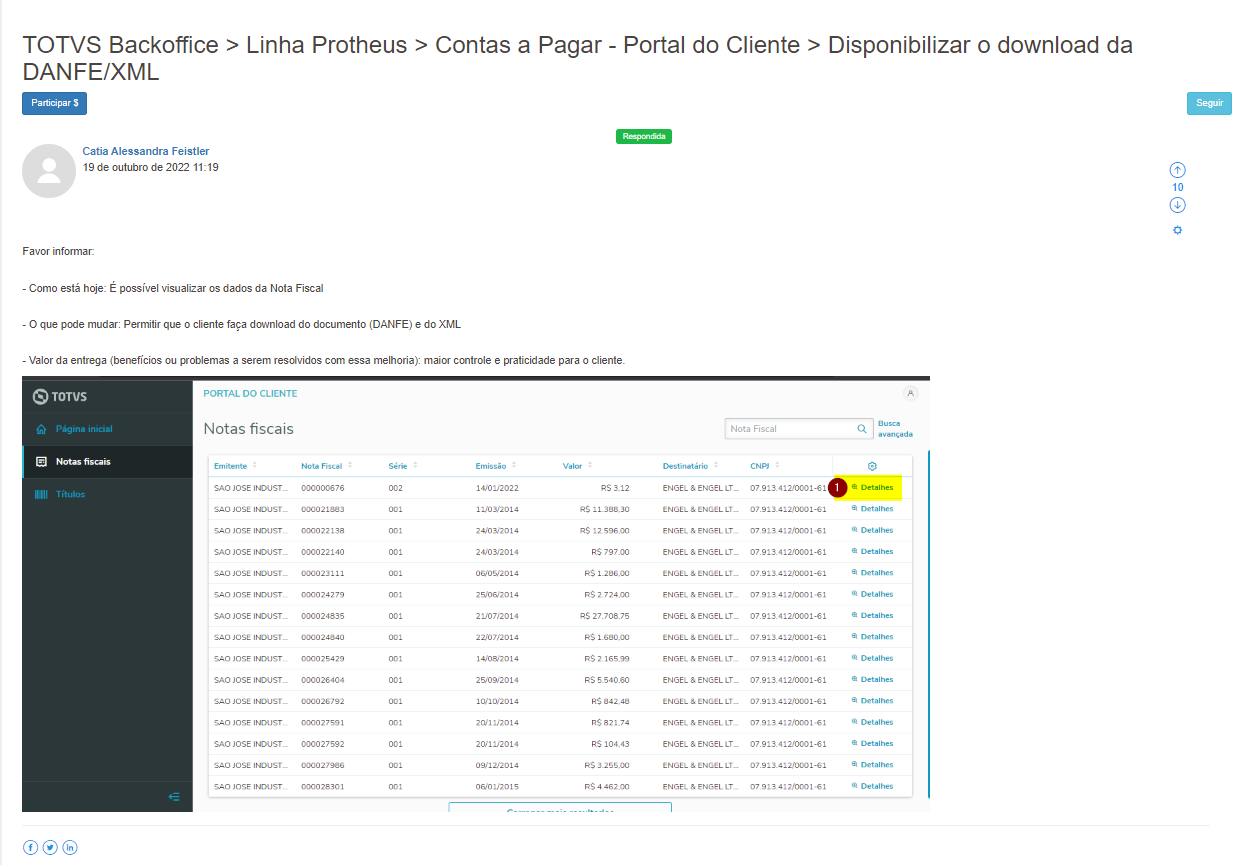Click the value R$ 27.708,75 cell
This screenshot has width=1242, height=865.
(x=604, y=616)
